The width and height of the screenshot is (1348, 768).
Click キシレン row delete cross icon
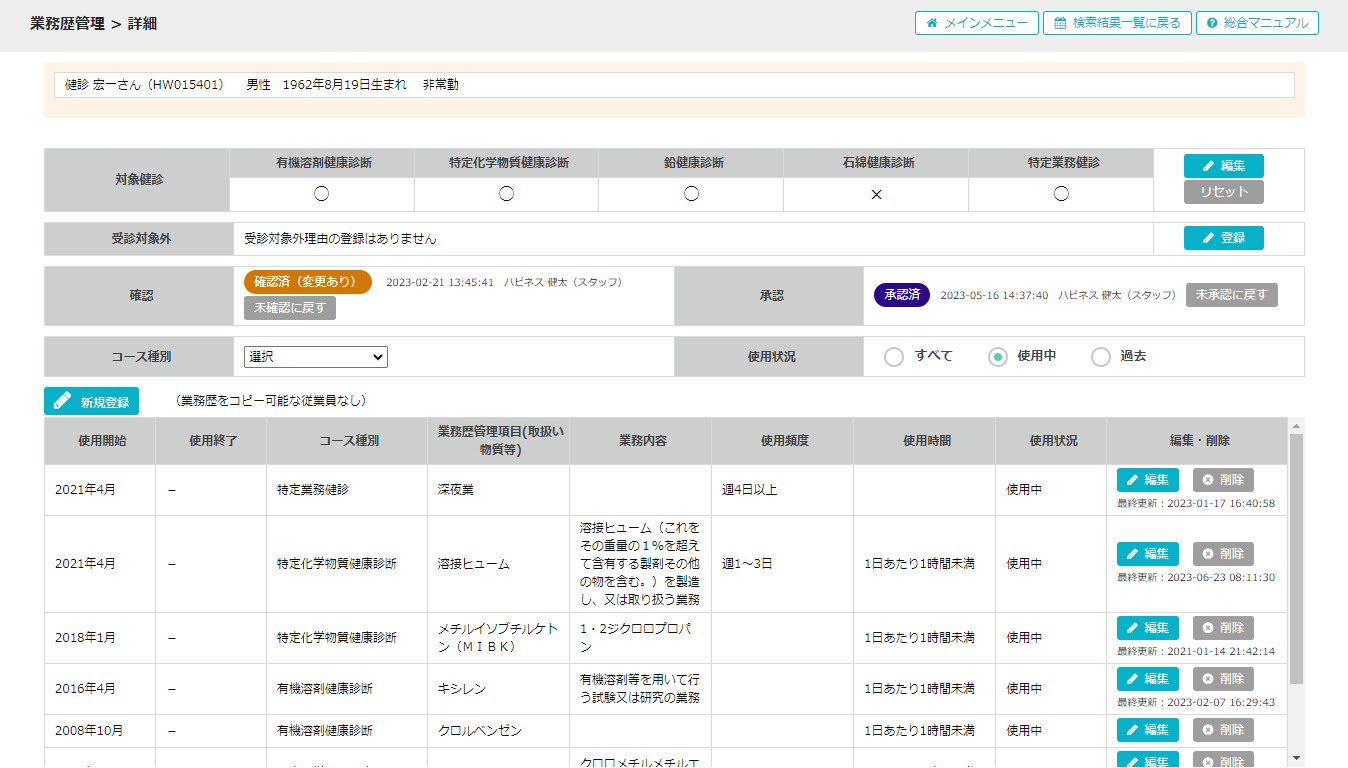1208,679
